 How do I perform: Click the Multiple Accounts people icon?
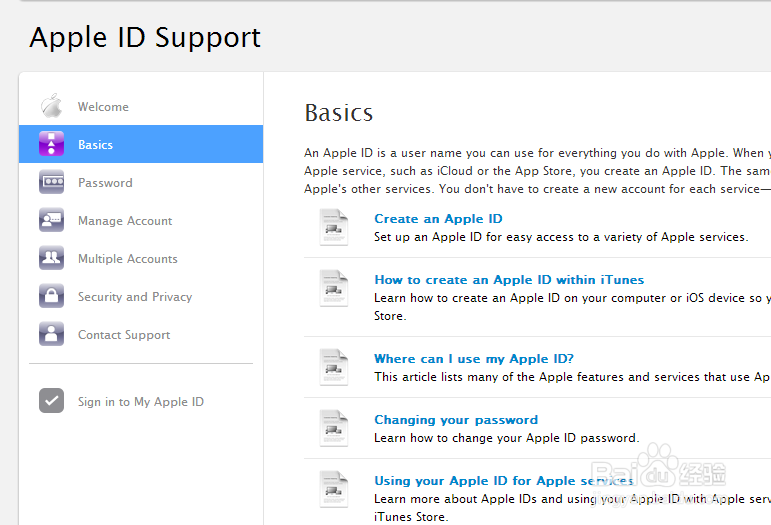point(51,259)
